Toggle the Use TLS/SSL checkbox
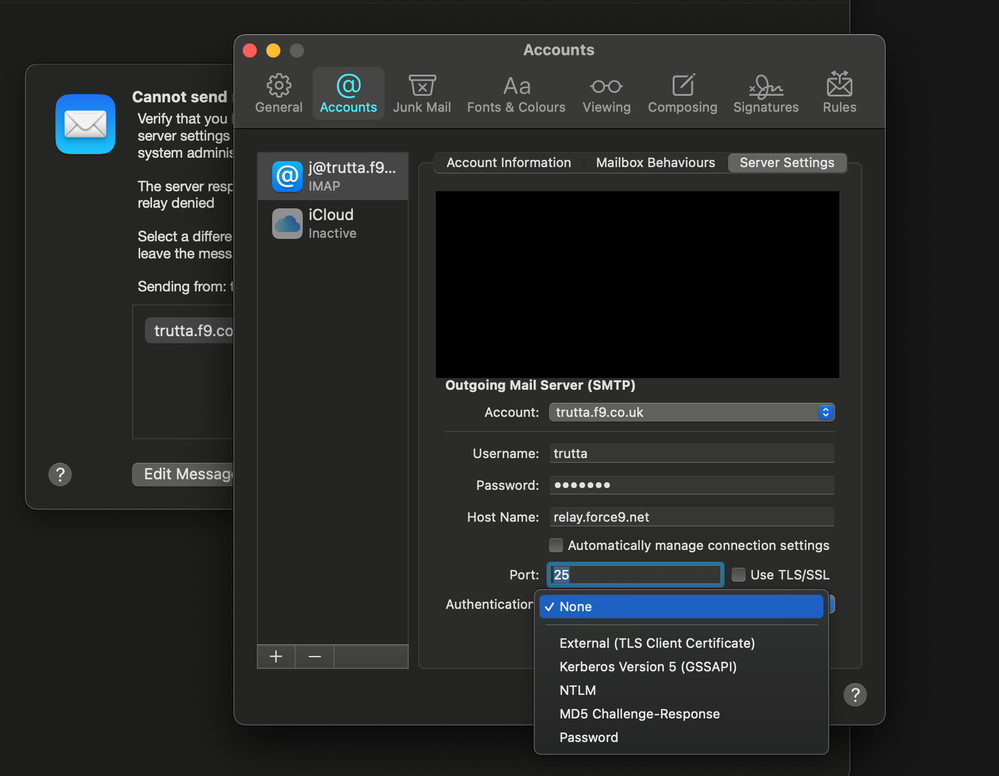The width and height of the screenshot is (999, 776). coord(739,574)
